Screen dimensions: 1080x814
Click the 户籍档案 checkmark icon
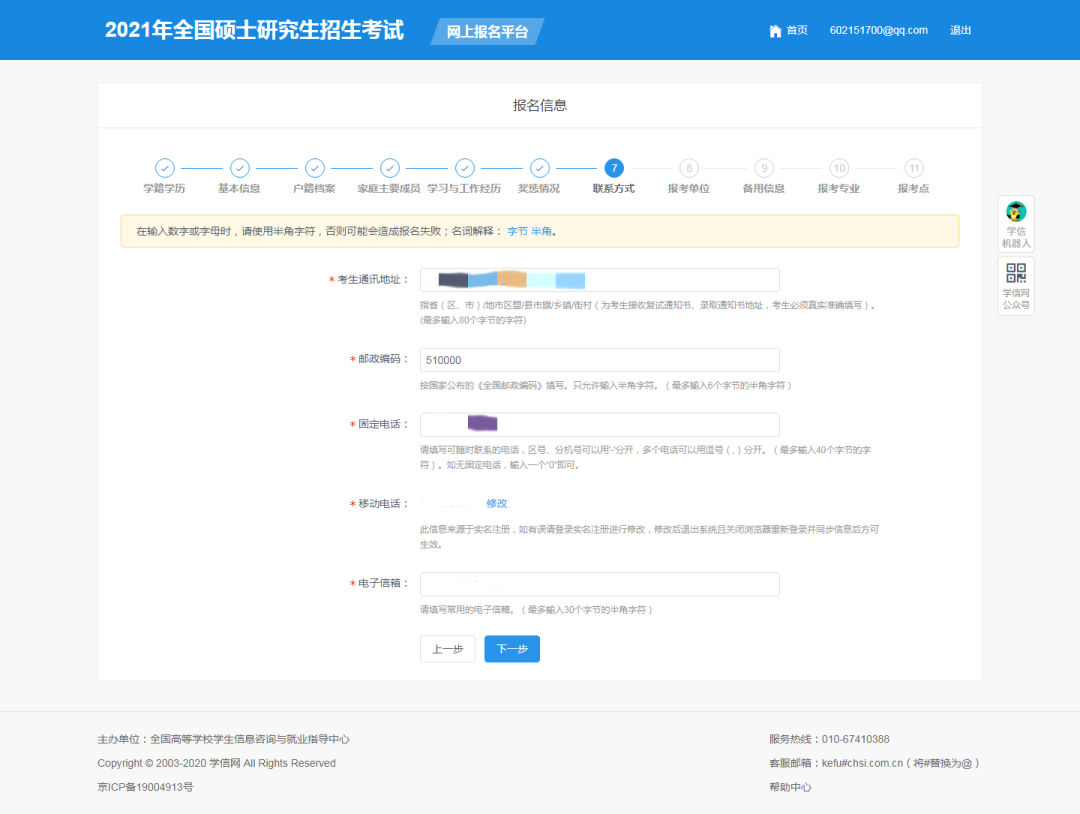[314, 168]
